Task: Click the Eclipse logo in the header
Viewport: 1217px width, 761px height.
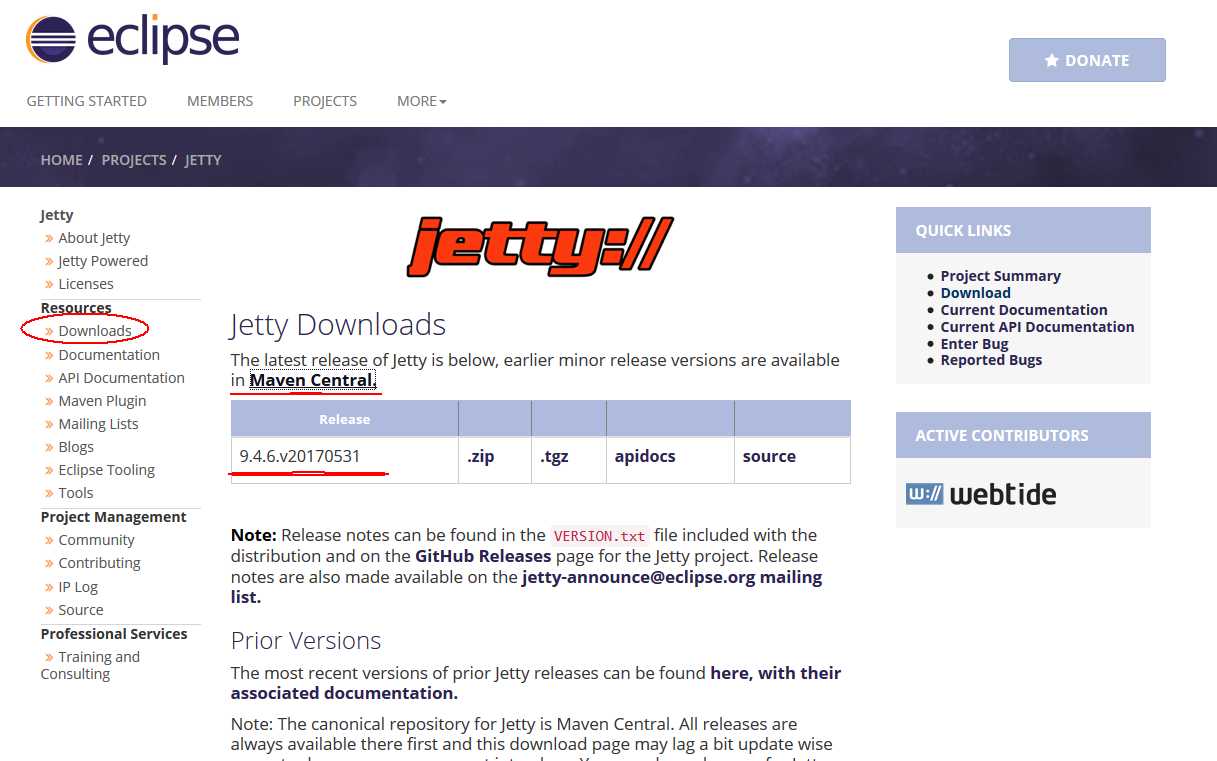Action: pos(133,40)
